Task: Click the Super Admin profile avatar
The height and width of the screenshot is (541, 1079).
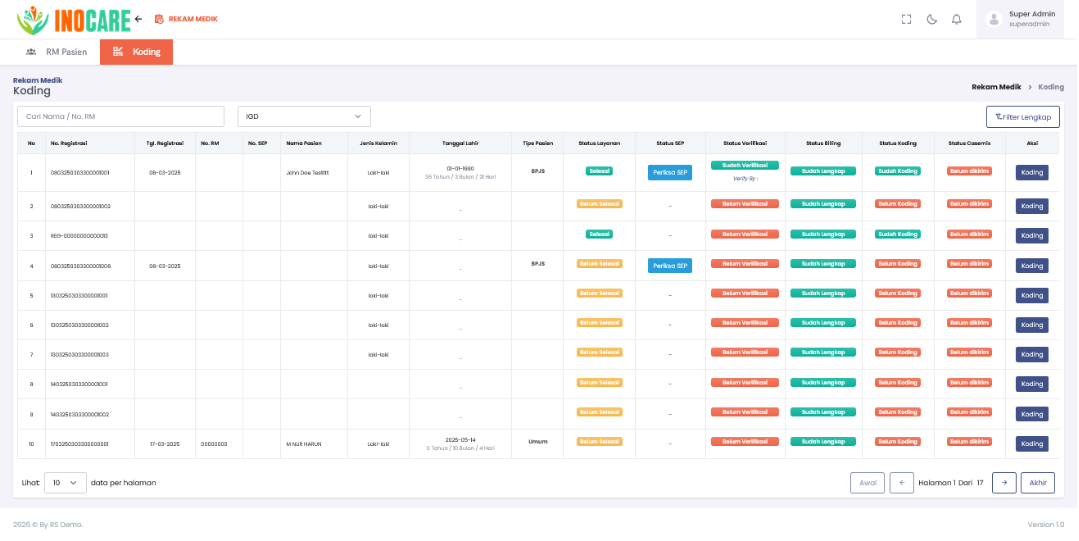Action: click(x=994, y=19)
